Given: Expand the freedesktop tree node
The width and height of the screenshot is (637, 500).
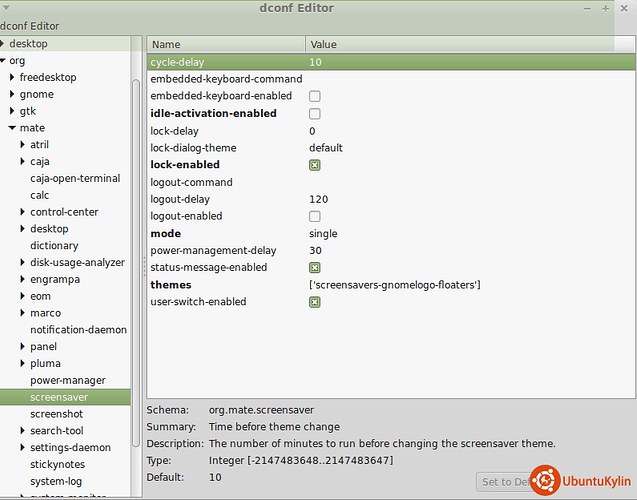Looking at the screenshot, I should (x=12, y=77).
